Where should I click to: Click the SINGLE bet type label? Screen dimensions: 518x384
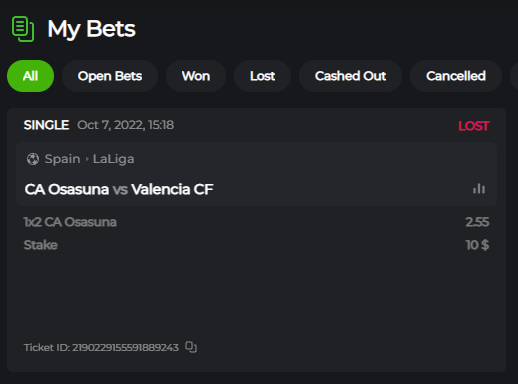point(46,125)
